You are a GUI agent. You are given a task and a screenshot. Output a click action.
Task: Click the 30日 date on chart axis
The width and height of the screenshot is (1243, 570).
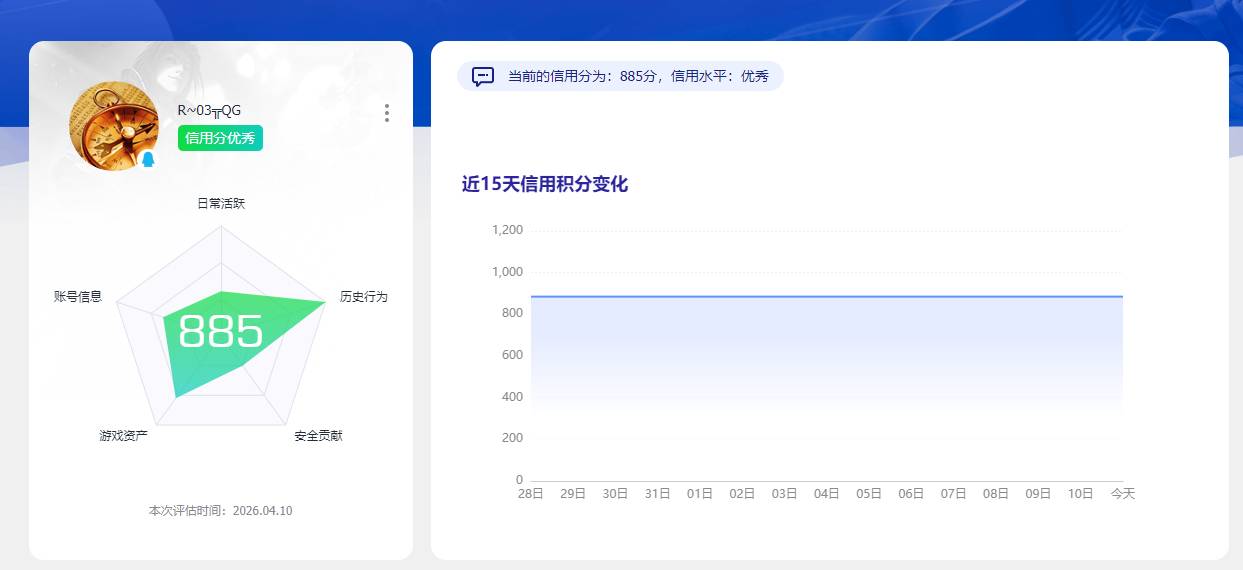(x=615, y=494)
